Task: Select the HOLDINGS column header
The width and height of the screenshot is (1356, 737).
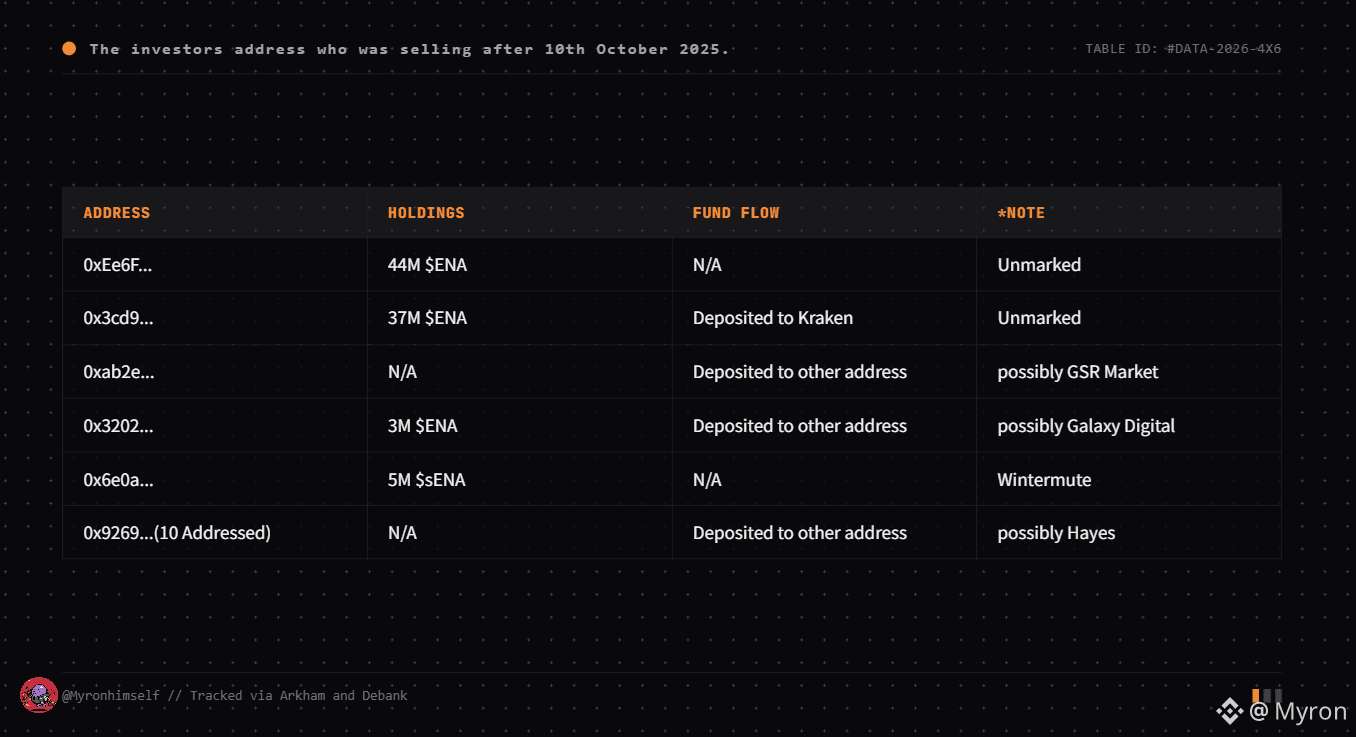Action: (x=426, y=213)
